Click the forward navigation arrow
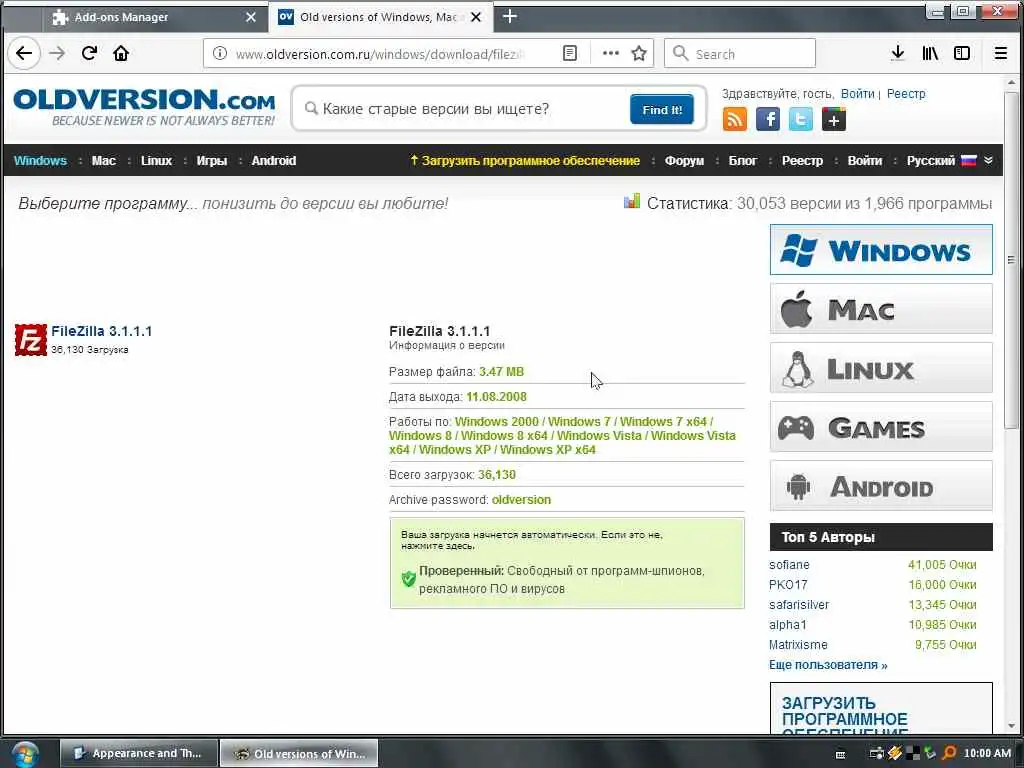This screenshot has width=1024, height=768. pyautogui.click(x=57, y=54)
